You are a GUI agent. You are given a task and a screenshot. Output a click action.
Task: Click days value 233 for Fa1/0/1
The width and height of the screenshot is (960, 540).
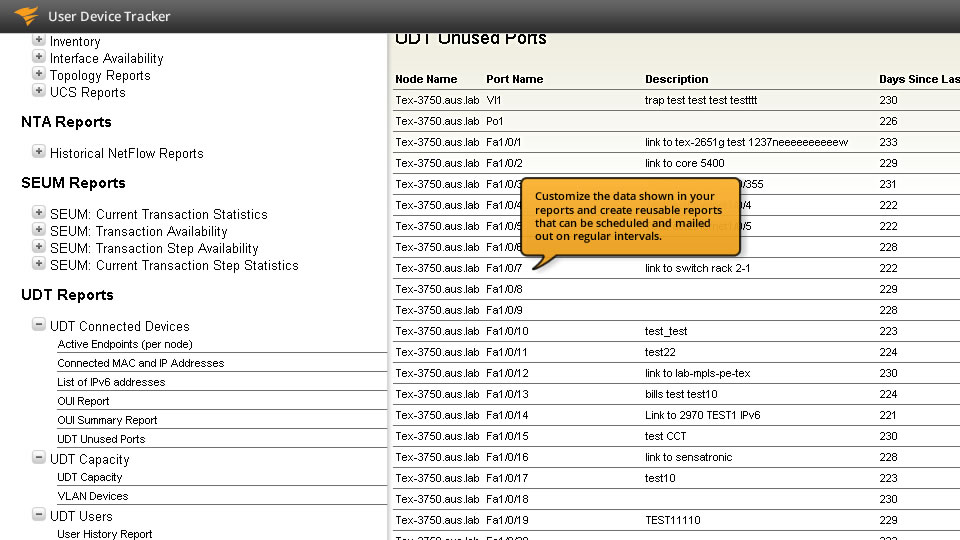tap(888, 142)
